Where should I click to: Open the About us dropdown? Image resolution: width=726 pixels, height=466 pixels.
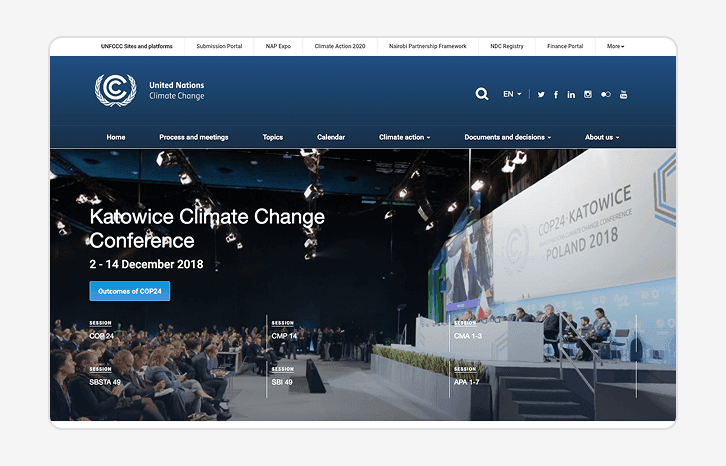602,137
